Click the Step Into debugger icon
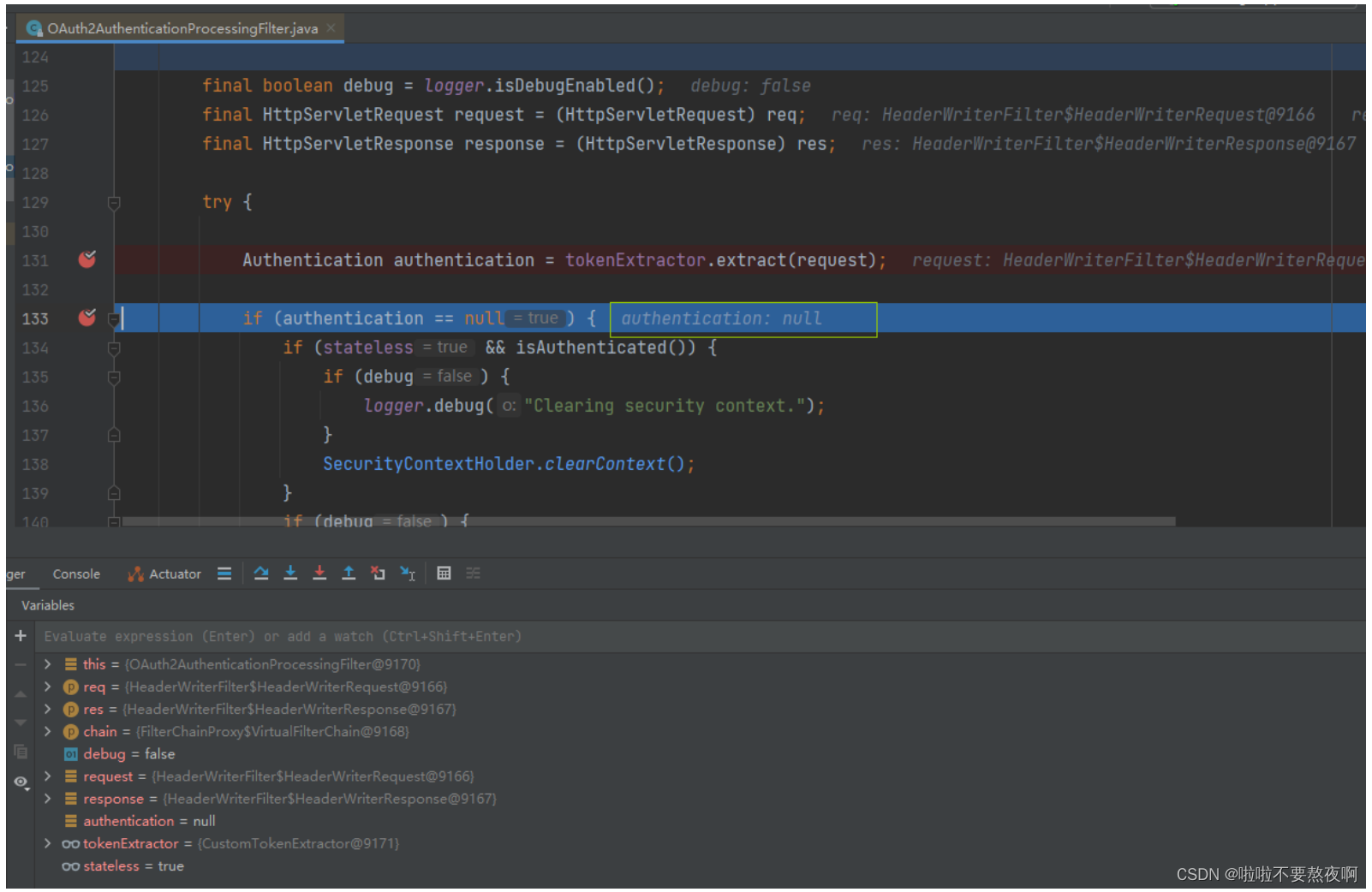This screenshot has width=1372, height=892. click(x=290, y=573)
